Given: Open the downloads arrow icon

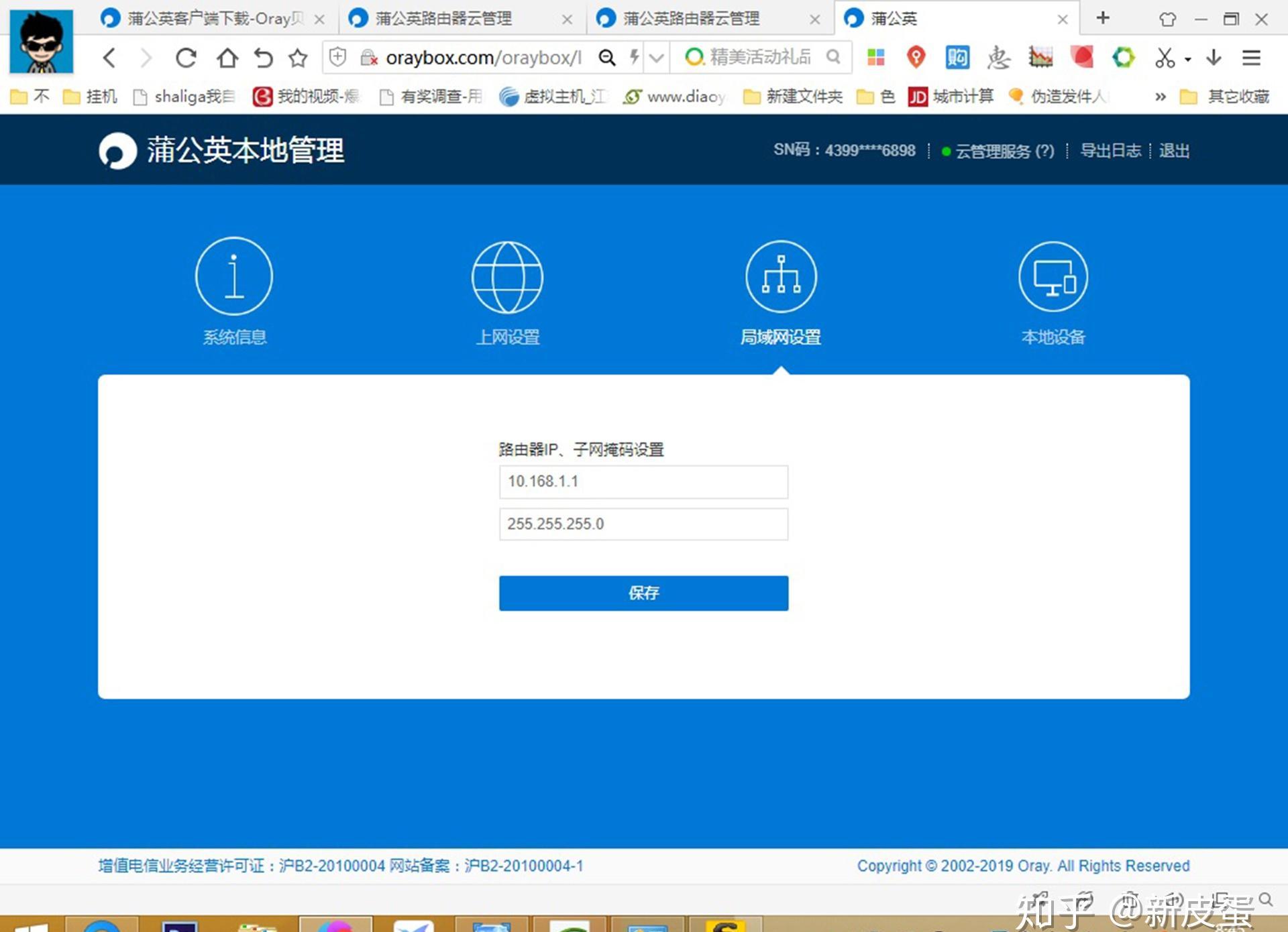Looking at the screenshot, I should (x=1214, y=58).
